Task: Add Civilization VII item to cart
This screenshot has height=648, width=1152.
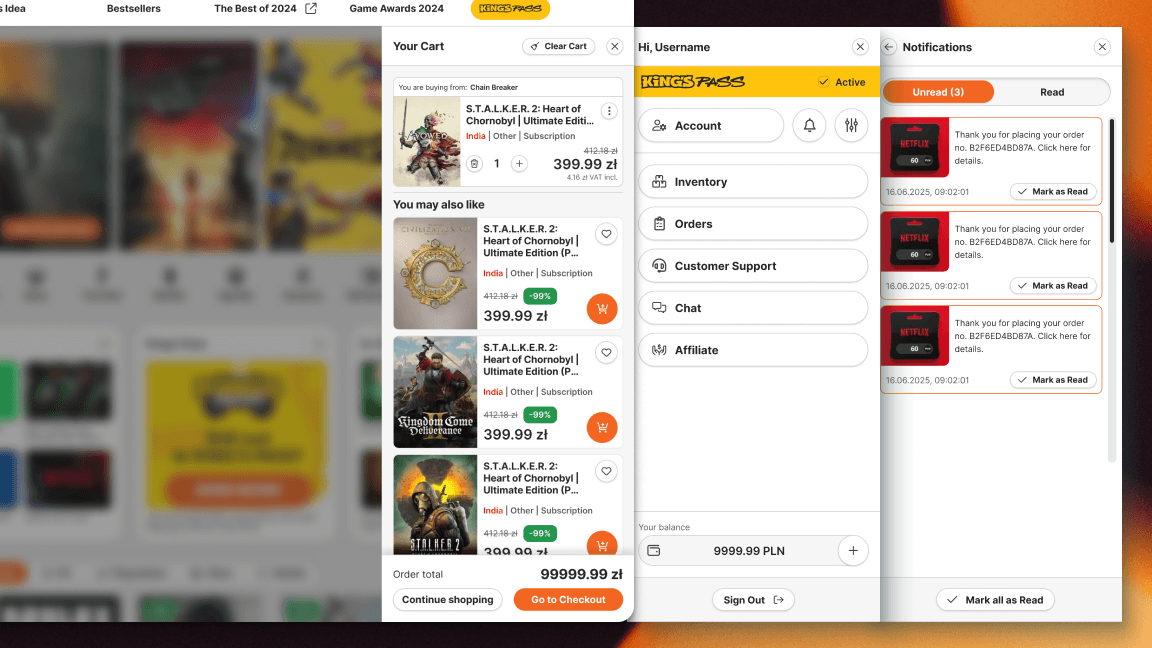Action: click(x=601, y=309)
